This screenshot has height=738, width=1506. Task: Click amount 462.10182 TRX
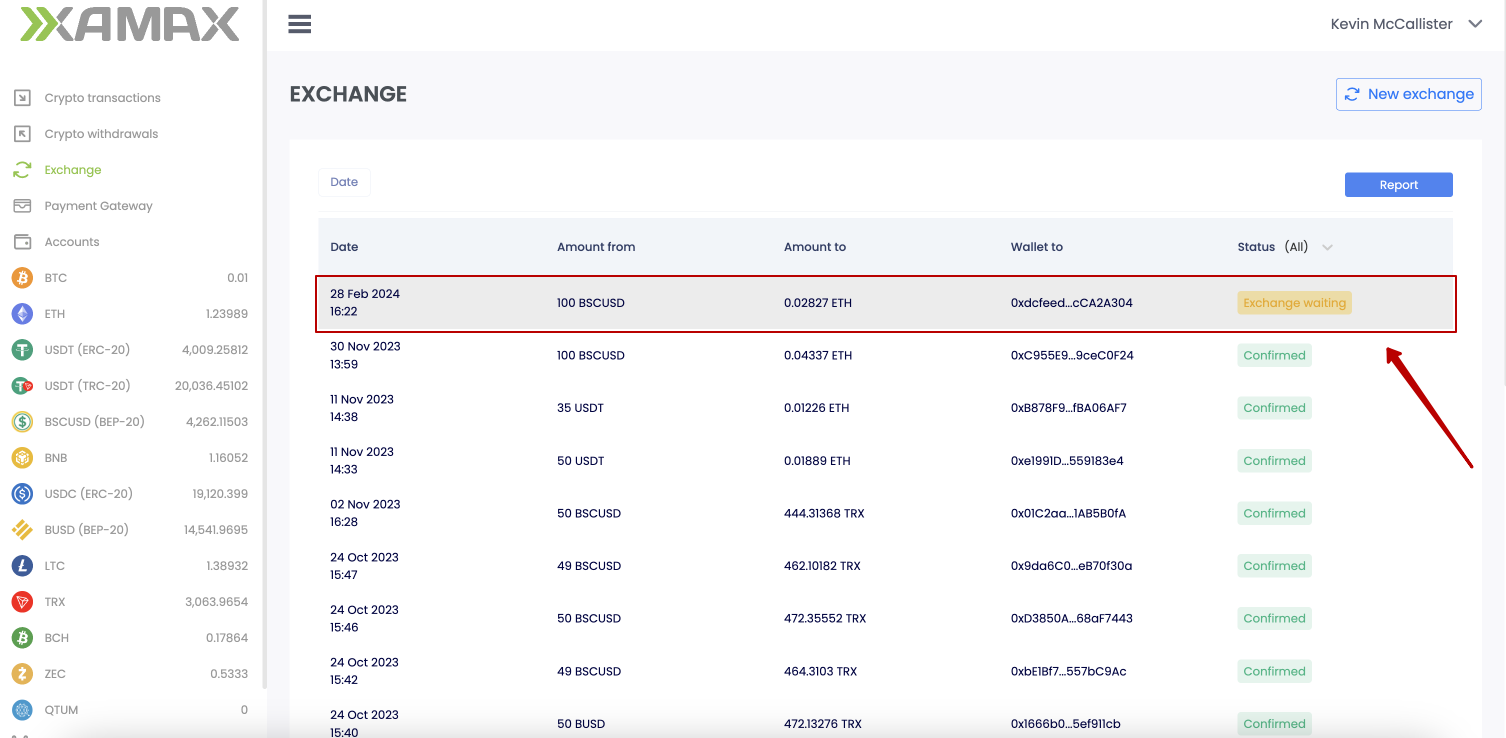[822, 566]
